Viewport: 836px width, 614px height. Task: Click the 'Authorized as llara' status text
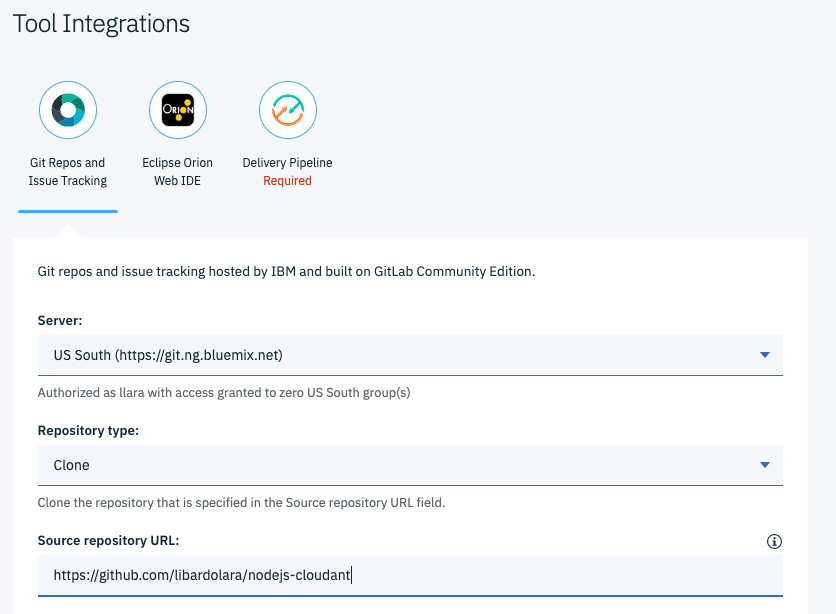coord(224,393)
